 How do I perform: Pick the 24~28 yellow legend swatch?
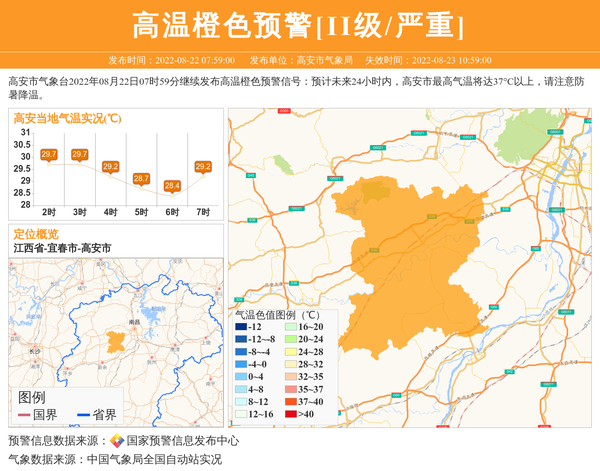coord(291,352)
